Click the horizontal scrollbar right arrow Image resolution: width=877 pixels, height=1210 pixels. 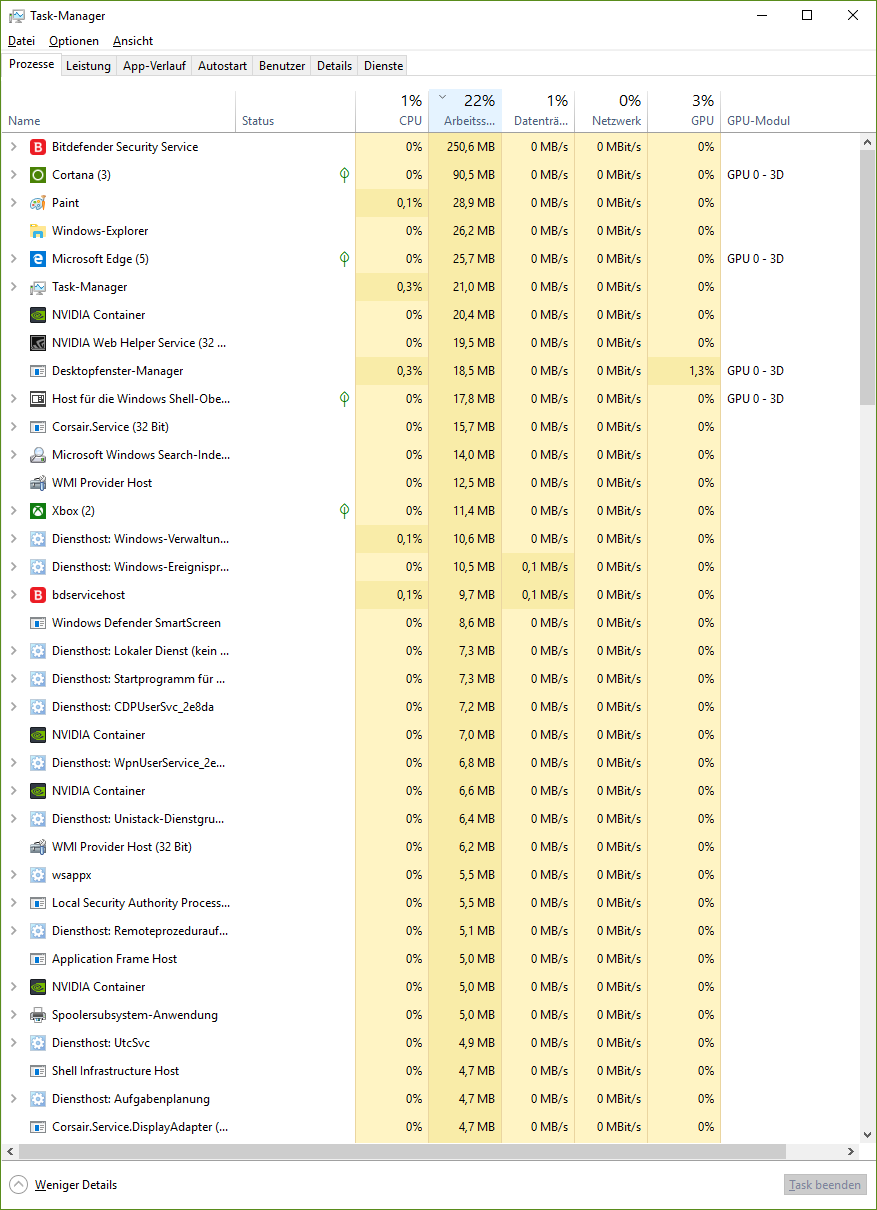pos(851,1152)
